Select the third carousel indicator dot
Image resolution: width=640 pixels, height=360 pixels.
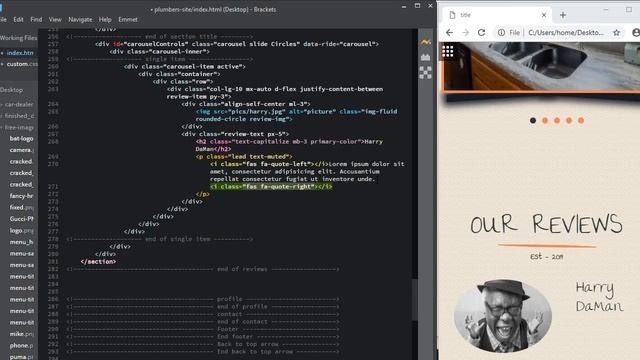click(x=557, y=120)
